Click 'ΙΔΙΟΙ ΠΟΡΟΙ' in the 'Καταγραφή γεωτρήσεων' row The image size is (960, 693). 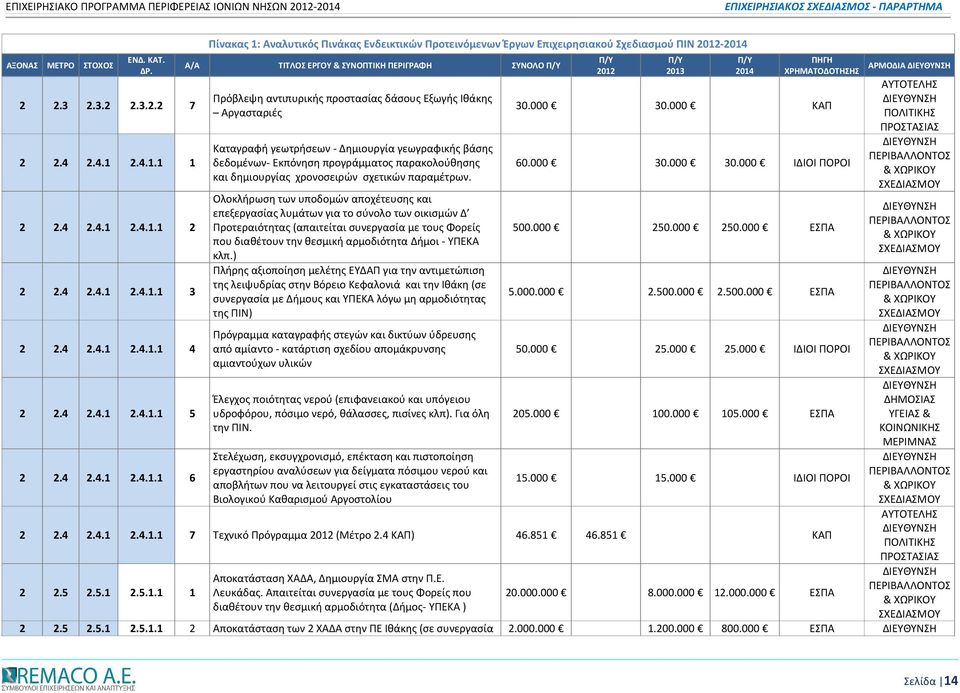[822, 163]
